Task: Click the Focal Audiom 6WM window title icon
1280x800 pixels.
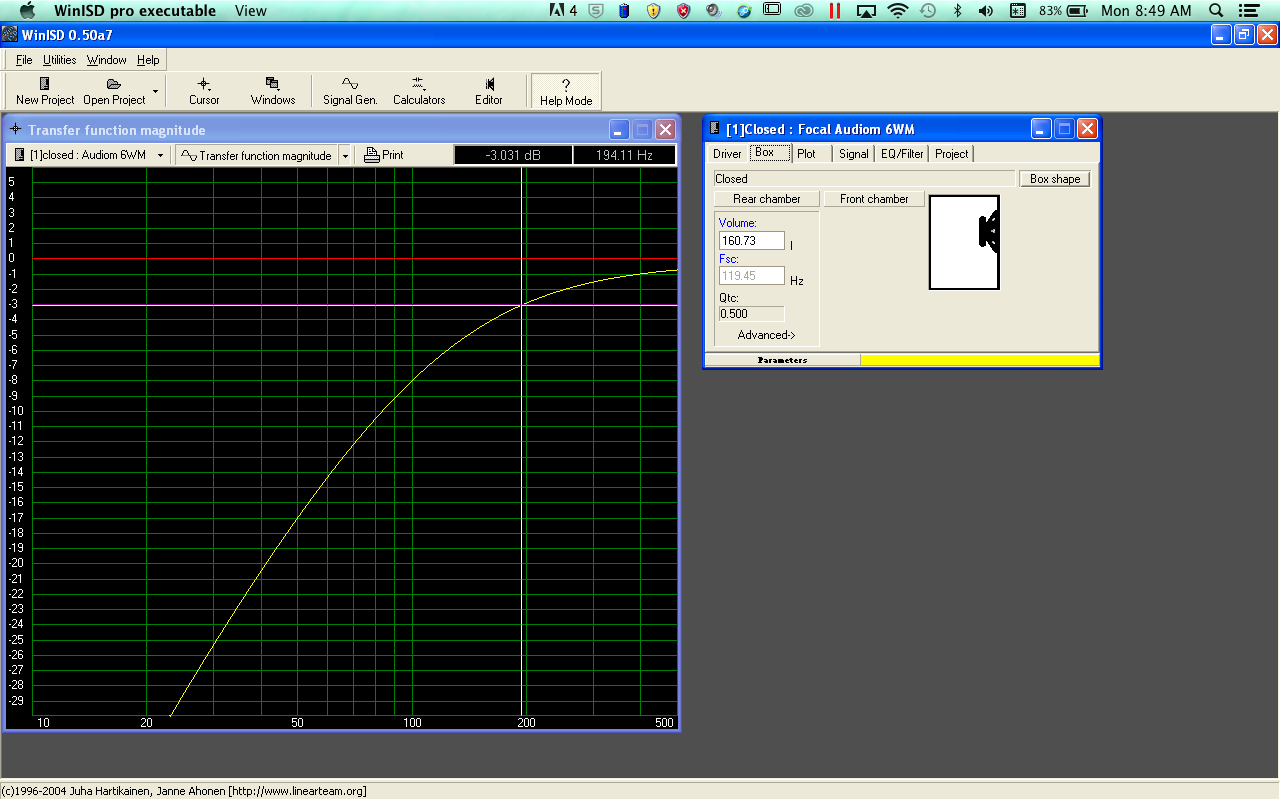Action: 715,128
